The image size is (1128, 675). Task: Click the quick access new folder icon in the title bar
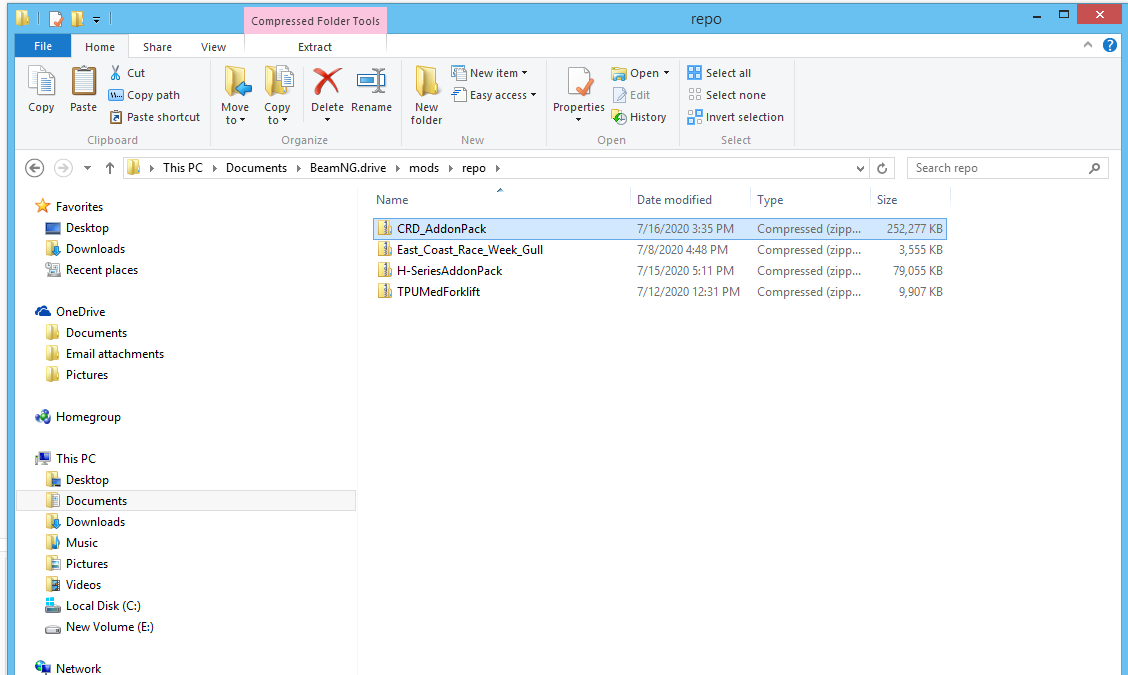[x=77, y=18]
